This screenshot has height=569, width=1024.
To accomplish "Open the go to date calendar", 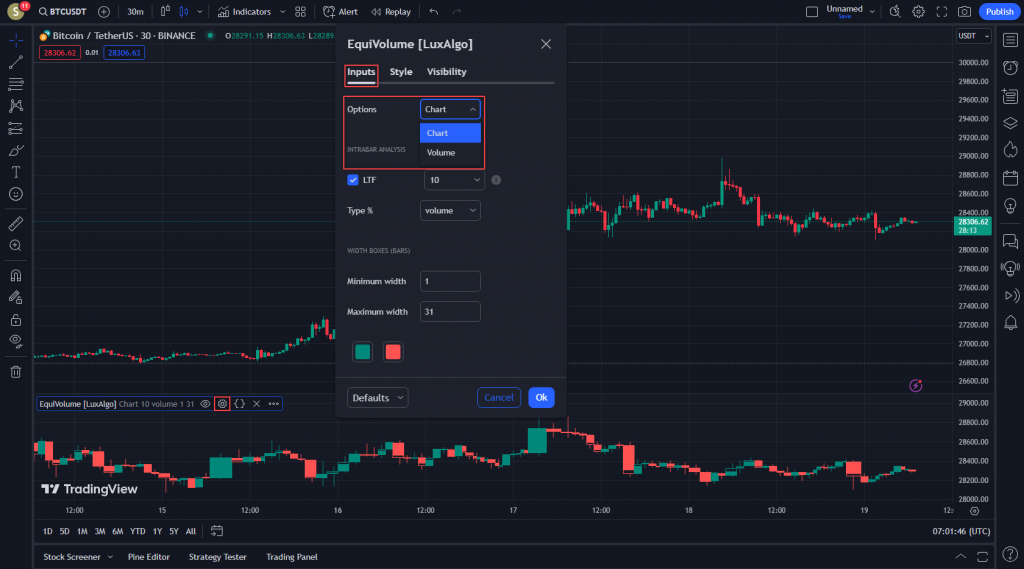I will (217, 531).
